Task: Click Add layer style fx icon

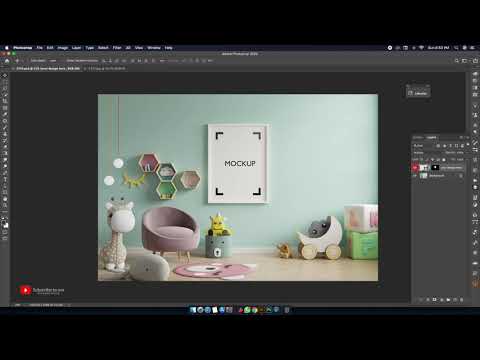Action: pos(428,300)
